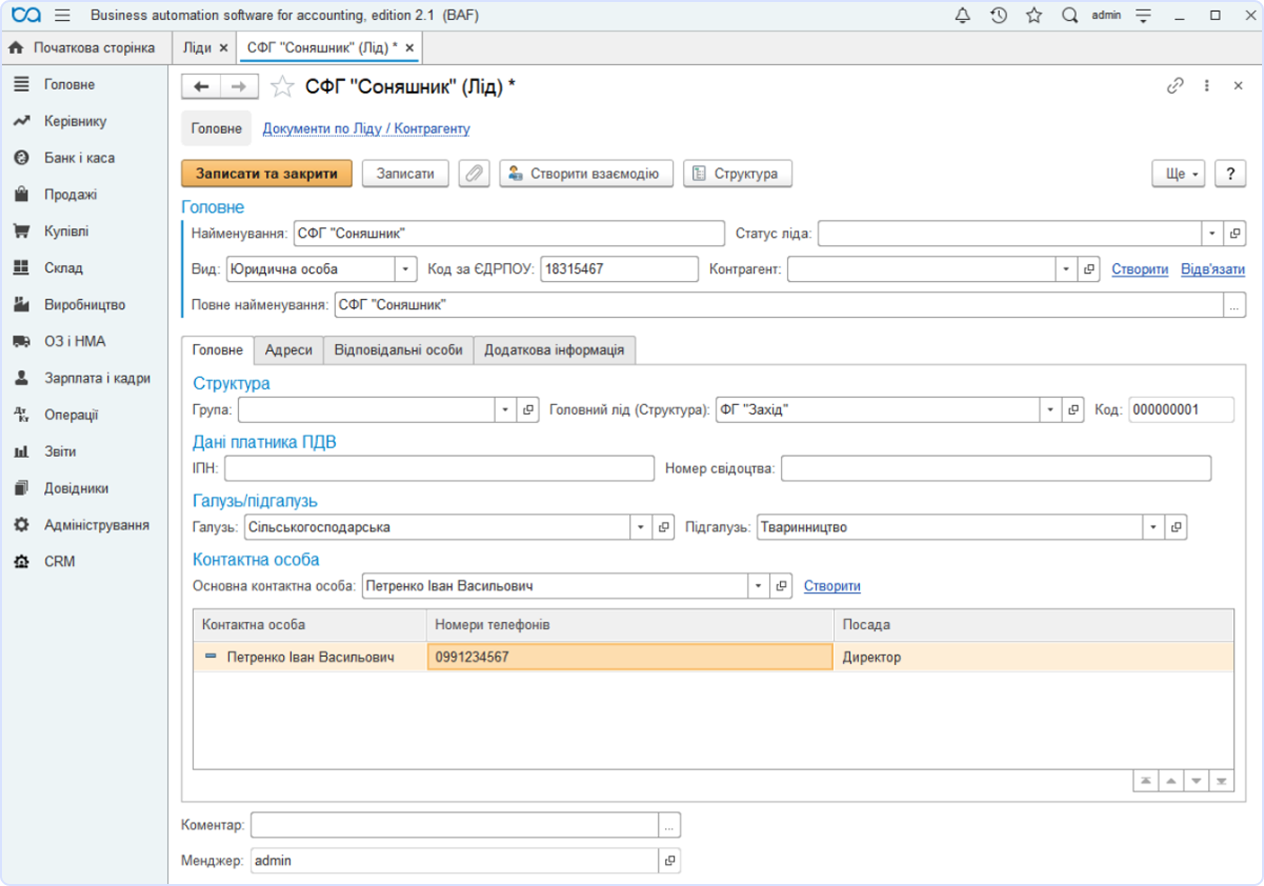Screen dimensions: 1264x886
Task: Open the history clock icon
Action: pos(998,15)
